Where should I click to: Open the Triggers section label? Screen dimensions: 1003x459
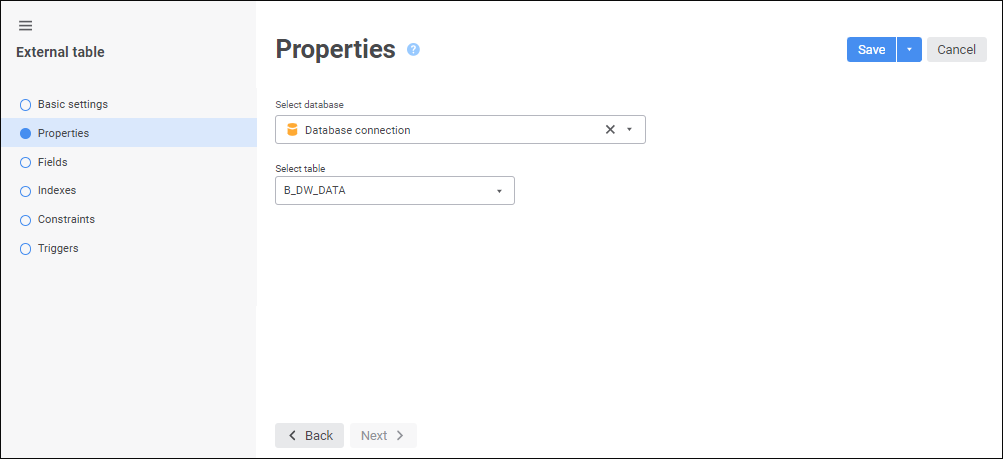(x=58, y=248)
